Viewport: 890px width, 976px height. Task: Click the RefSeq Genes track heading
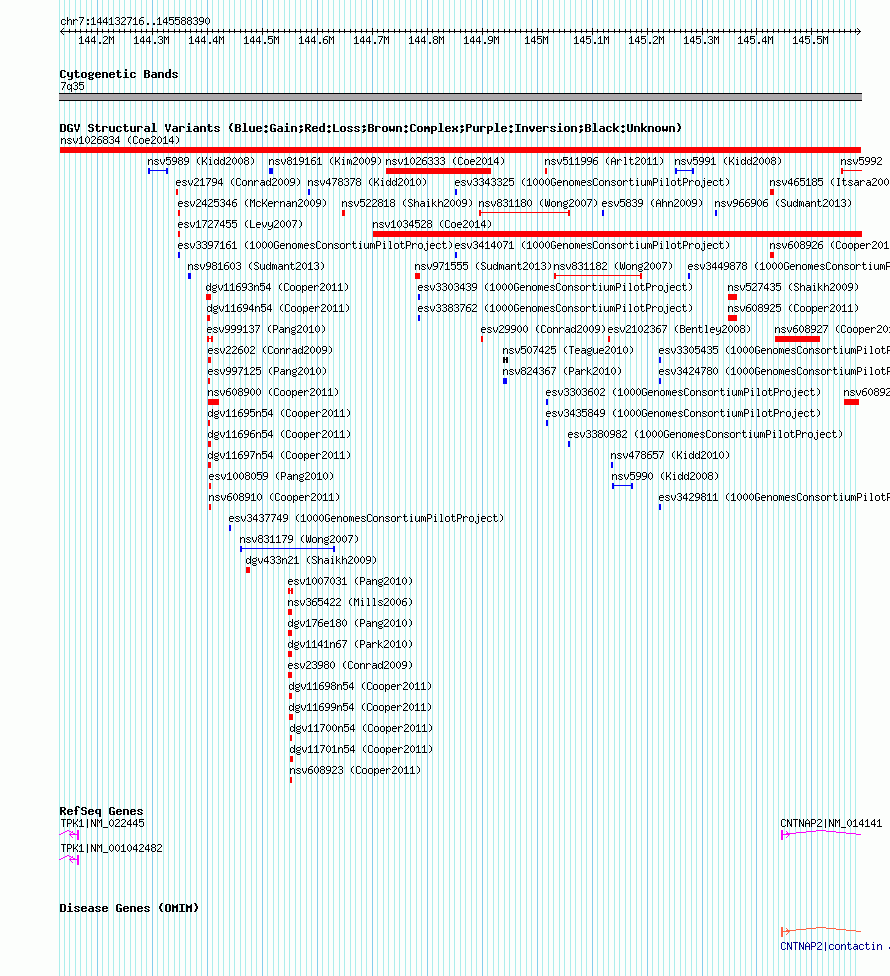(x=101, y=811)
